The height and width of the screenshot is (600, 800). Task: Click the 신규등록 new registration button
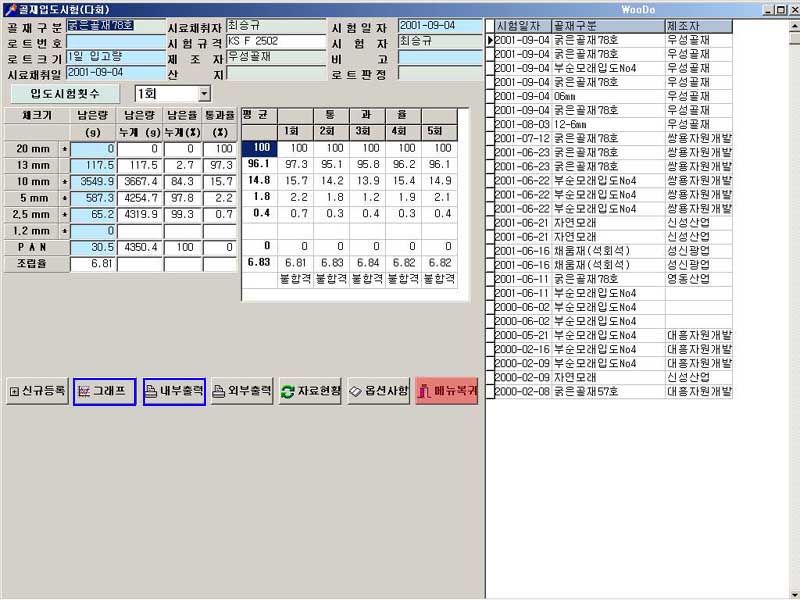pyautogui.click(x=36, y=392)
